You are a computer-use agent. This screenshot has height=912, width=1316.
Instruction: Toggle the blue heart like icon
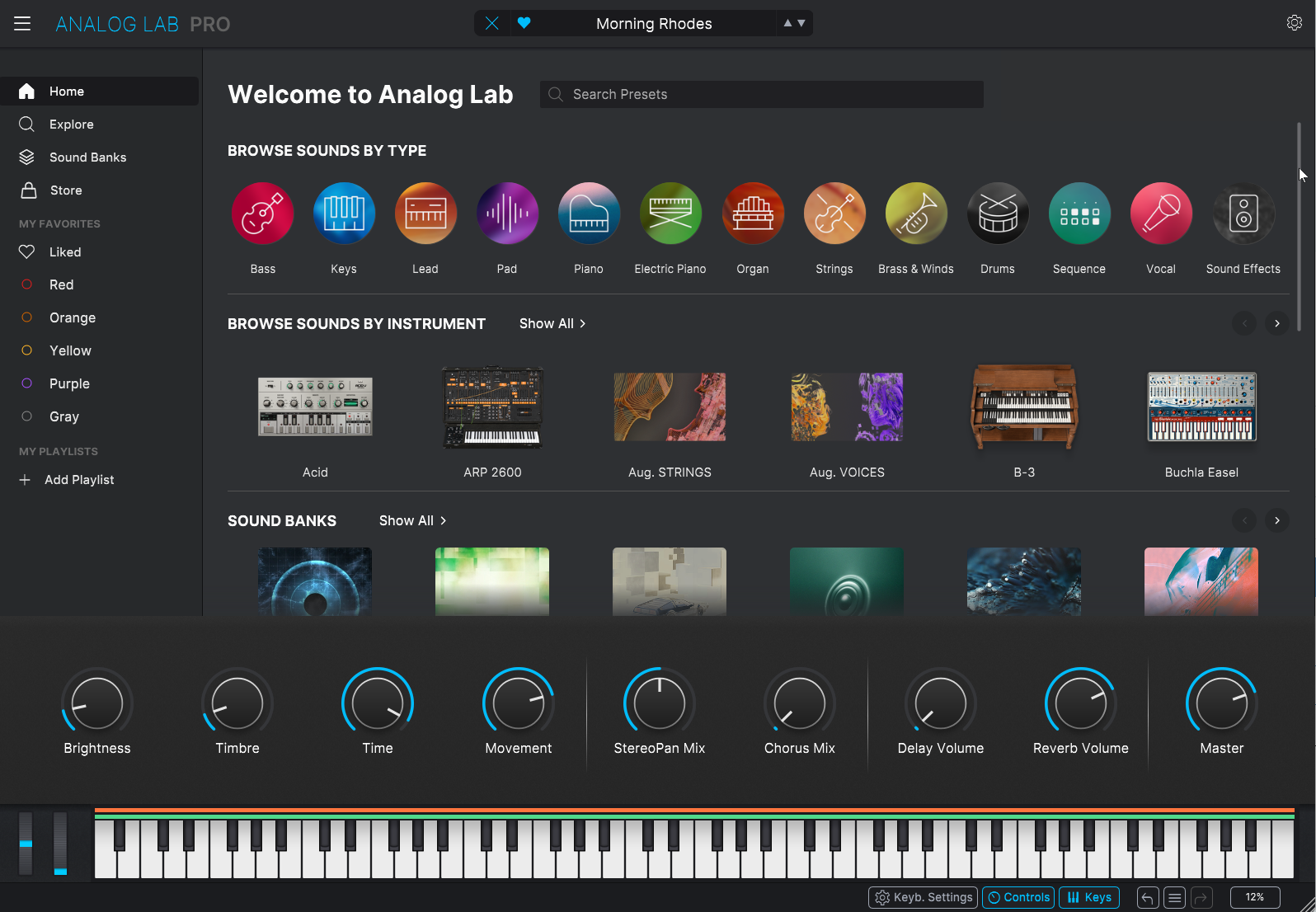(x=524, y=23)
